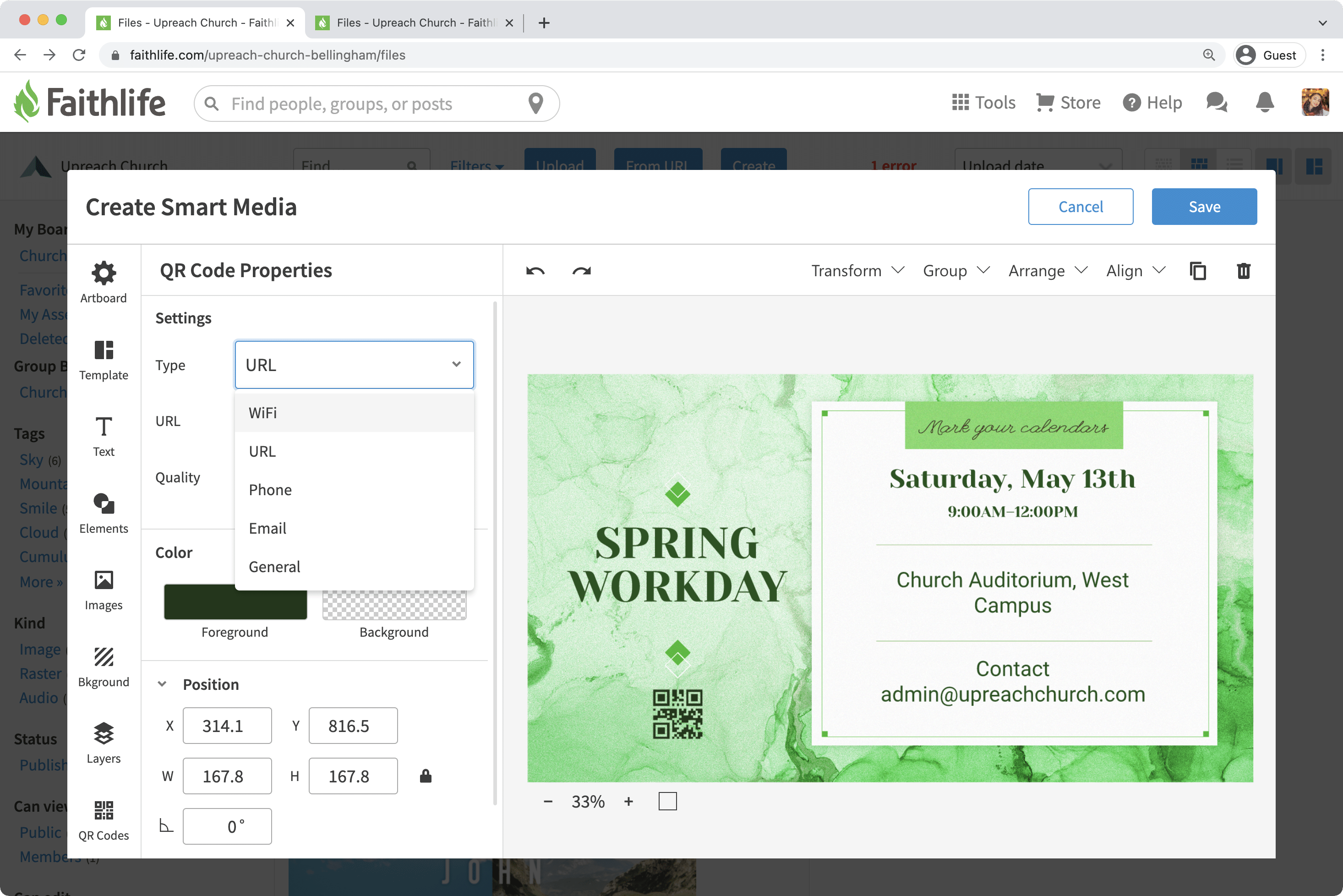Open the Artboard panel

pos(104,283)
